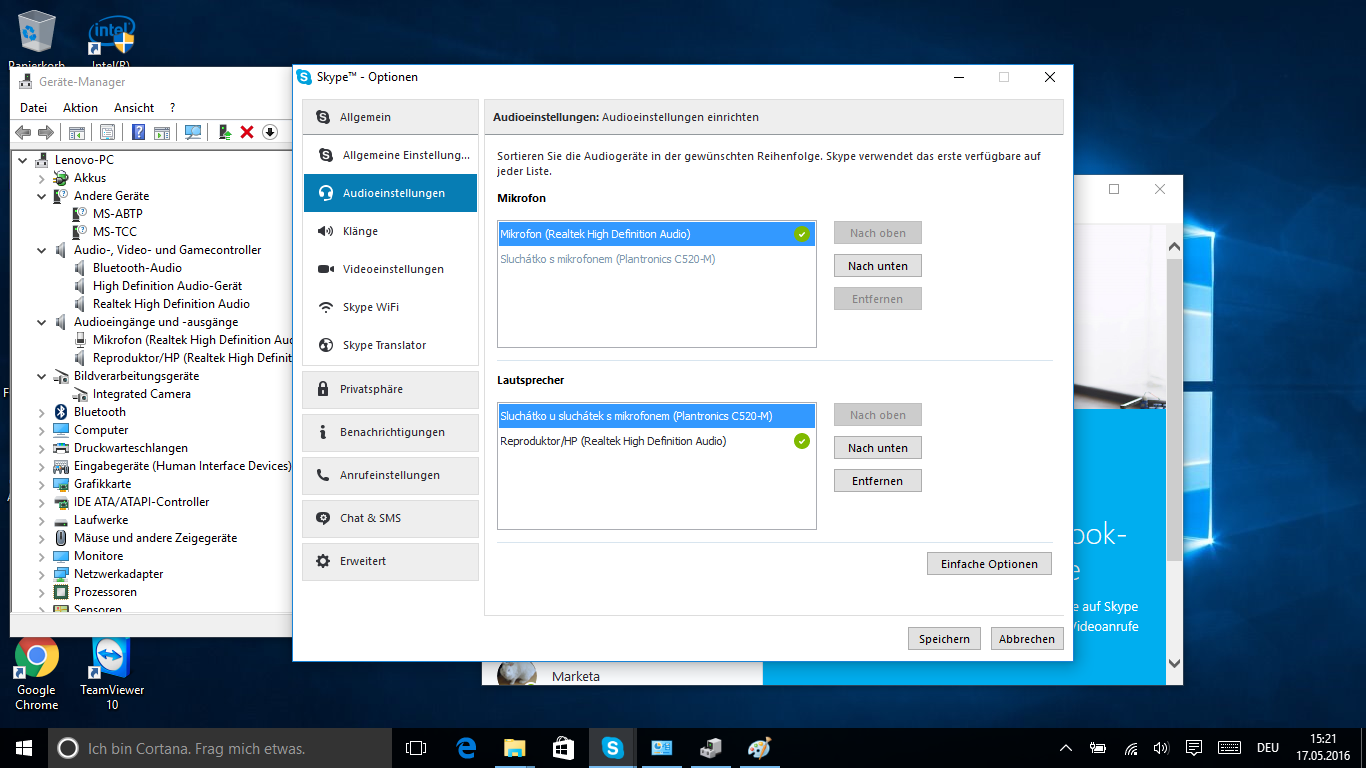Image resolution: width=1366 pixels, height=768 pixels.
Task: Open Audioeinstellungen in Skype sidebar
Action: coord(391,193)
